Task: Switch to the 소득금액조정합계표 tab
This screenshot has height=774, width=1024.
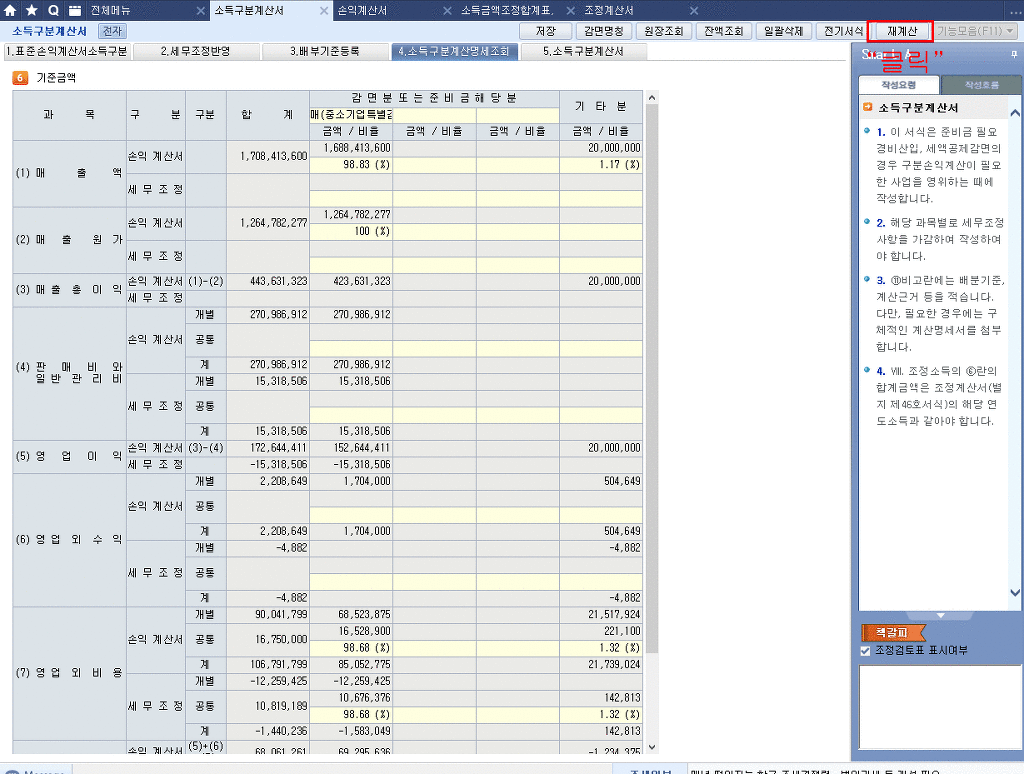Action: 507,10
